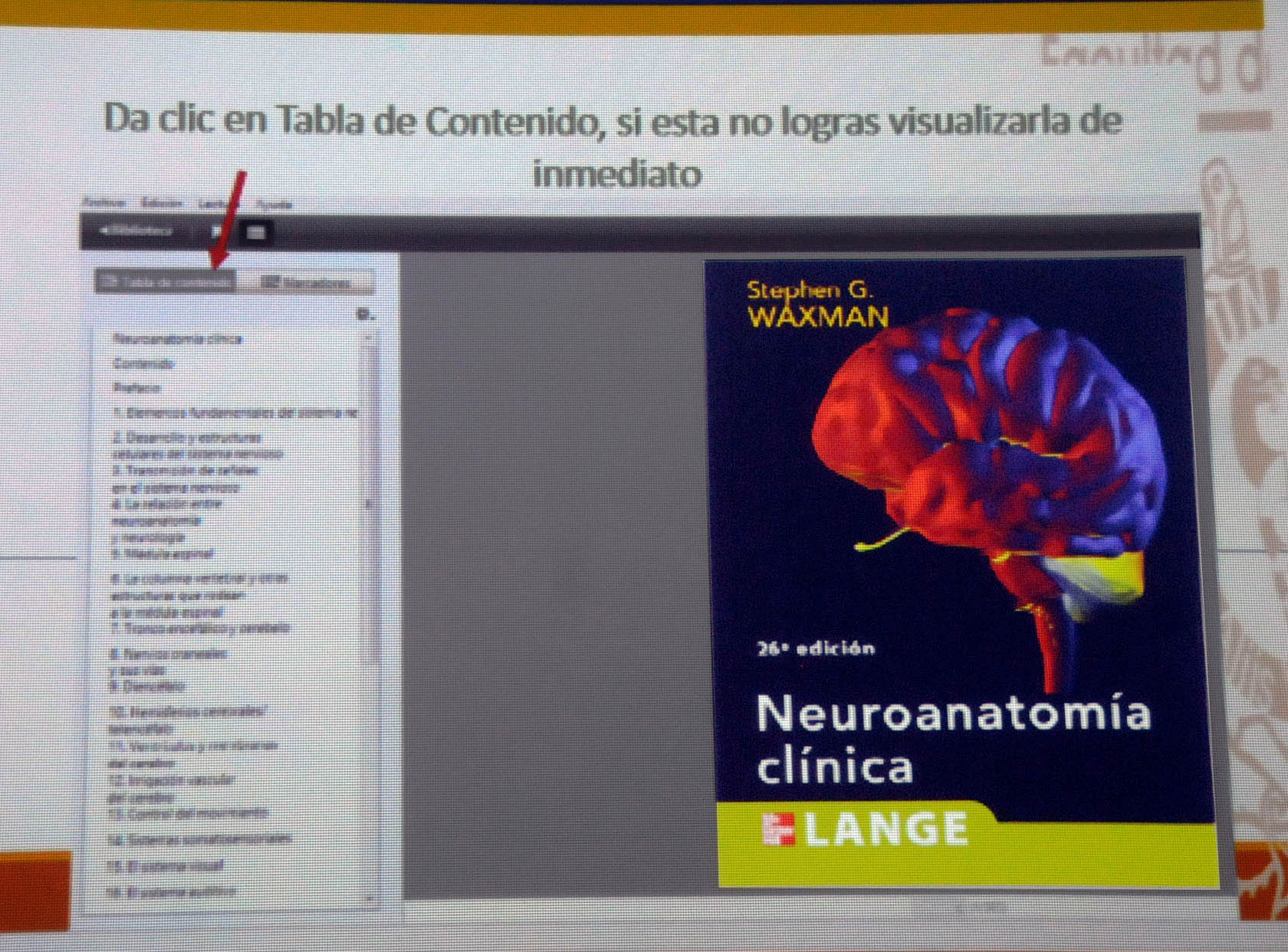Open chapter 2 Desarrollo y estructuras celulares
The image size is (1288, 952).
tap(197, 445)
